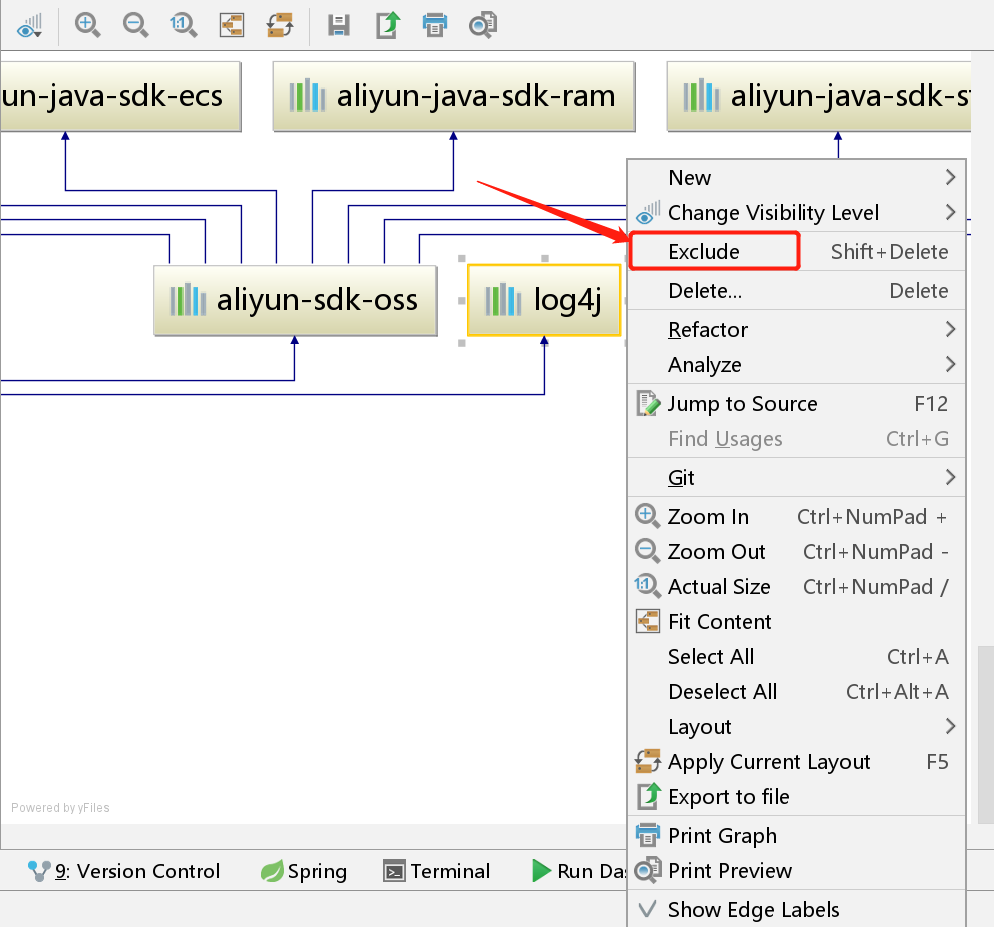Choose Apply Current Layout menu item

pyautogui.click(x=797, y=762)
